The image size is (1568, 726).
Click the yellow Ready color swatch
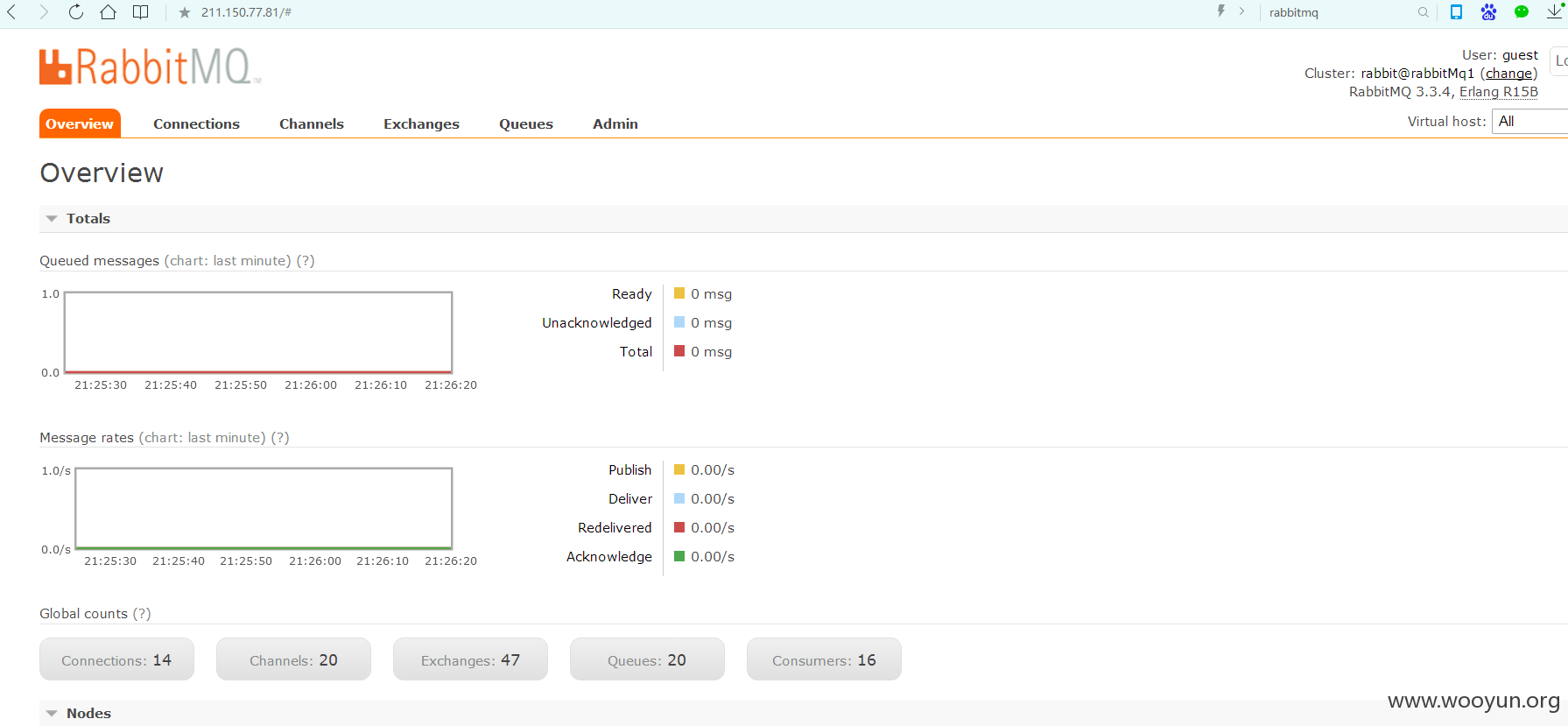pos(679,293)
